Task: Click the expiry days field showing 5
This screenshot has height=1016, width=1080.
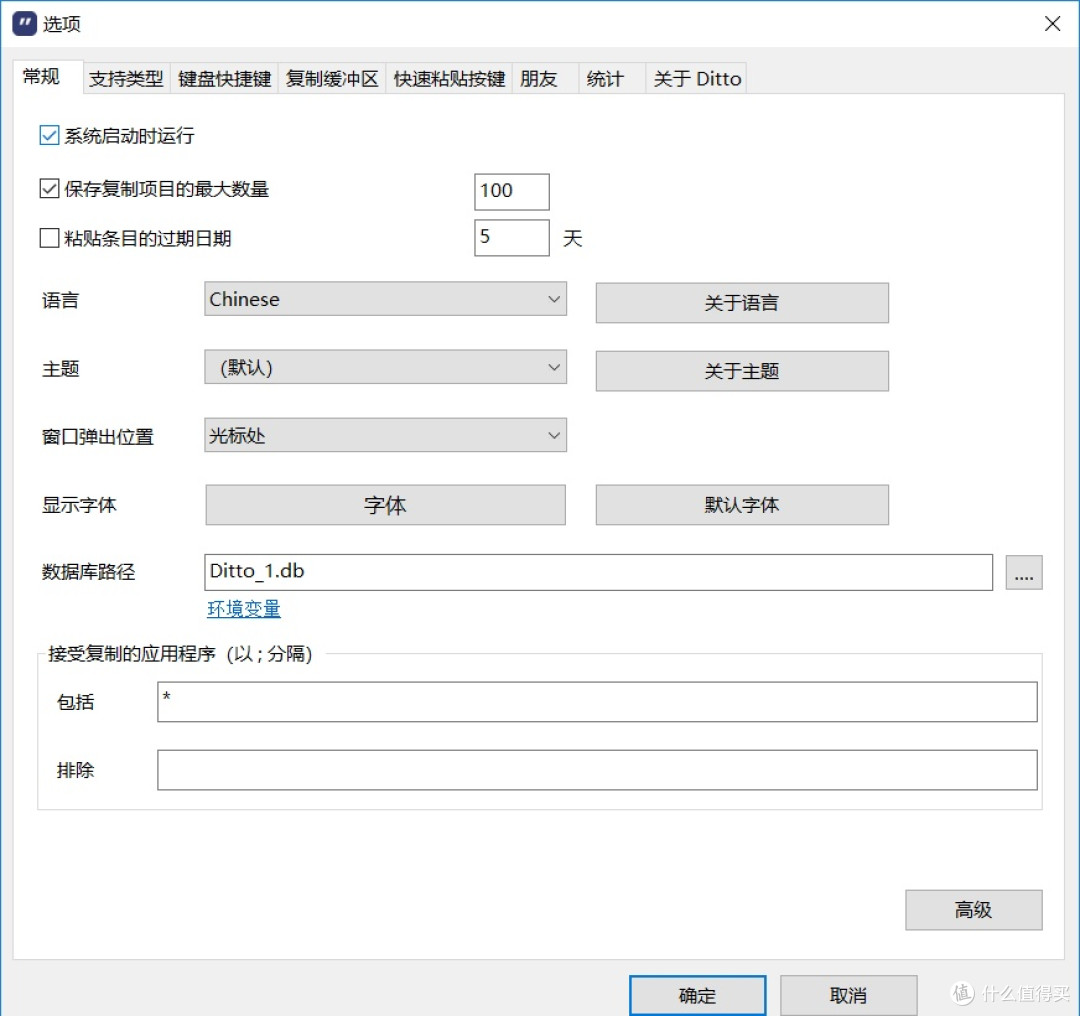Action: [512, 238]
